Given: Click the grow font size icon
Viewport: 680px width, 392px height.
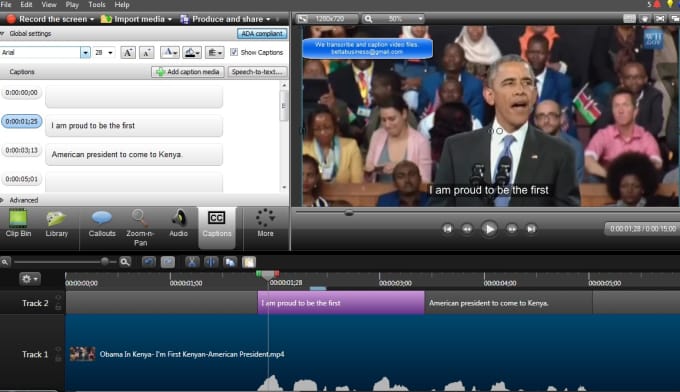Looking at the screenshot, I should pyautogui.click(x=128, y=52).
